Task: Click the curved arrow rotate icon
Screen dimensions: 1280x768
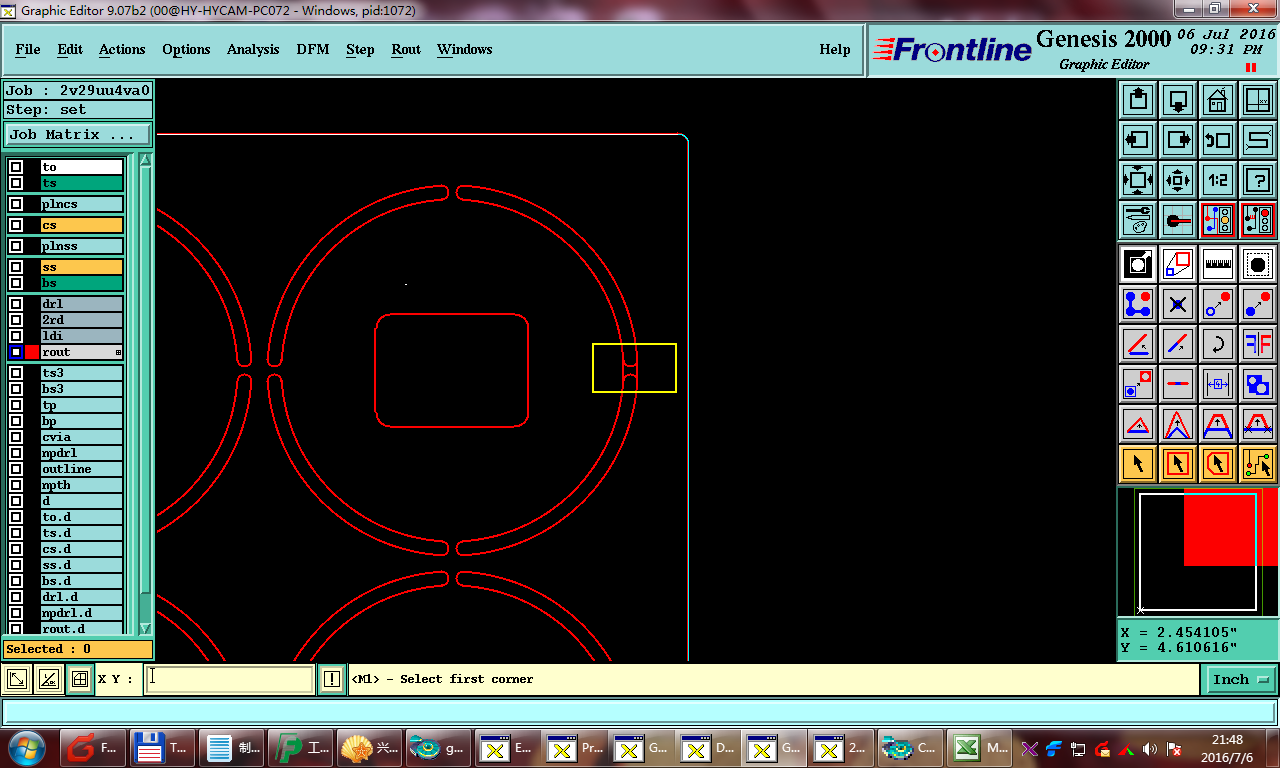Action: (x=1217, y=344)
